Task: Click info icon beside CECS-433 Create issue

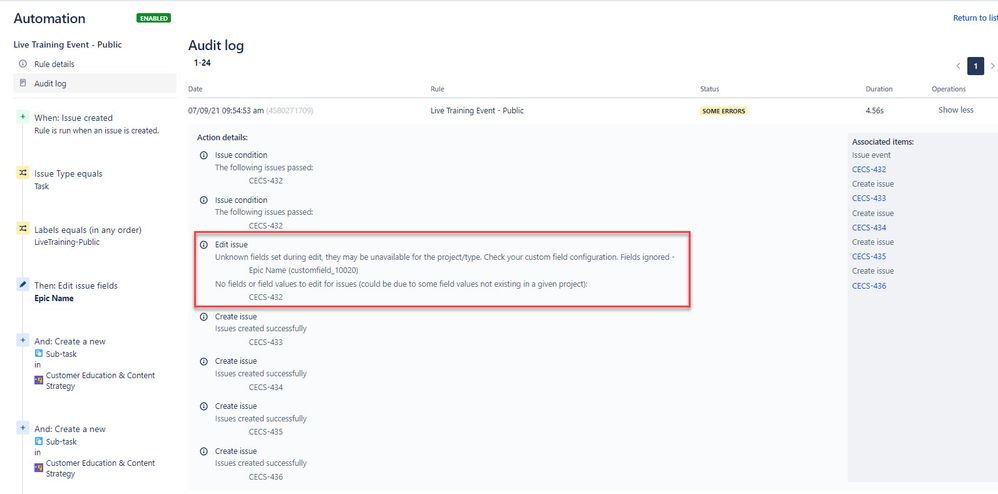Action: [204, 316]
